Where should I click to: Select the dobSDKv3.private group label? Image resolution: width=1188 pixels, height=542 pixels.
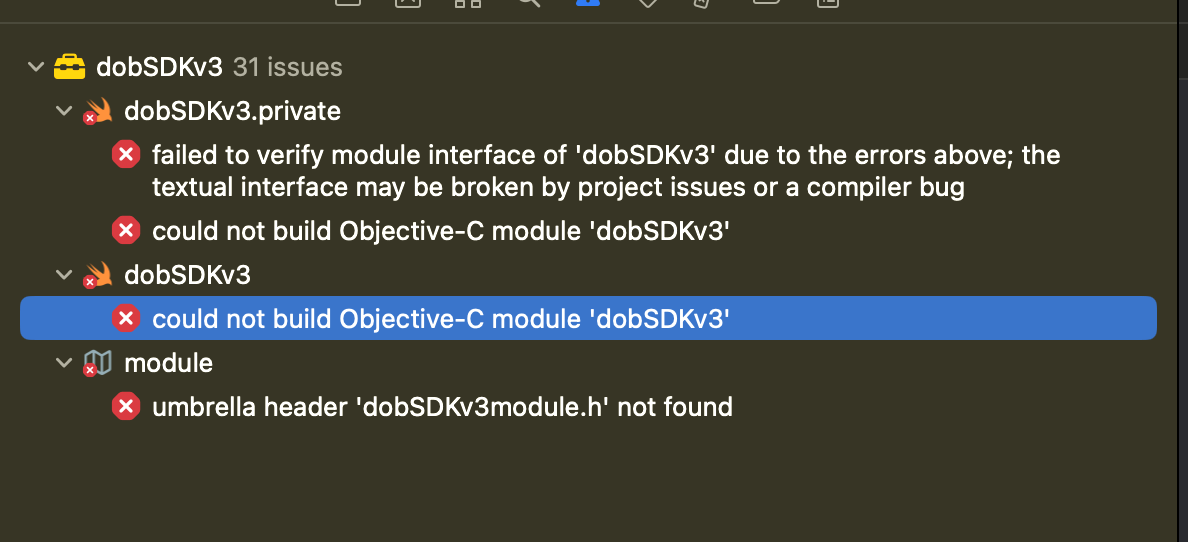tap(232, 111)
